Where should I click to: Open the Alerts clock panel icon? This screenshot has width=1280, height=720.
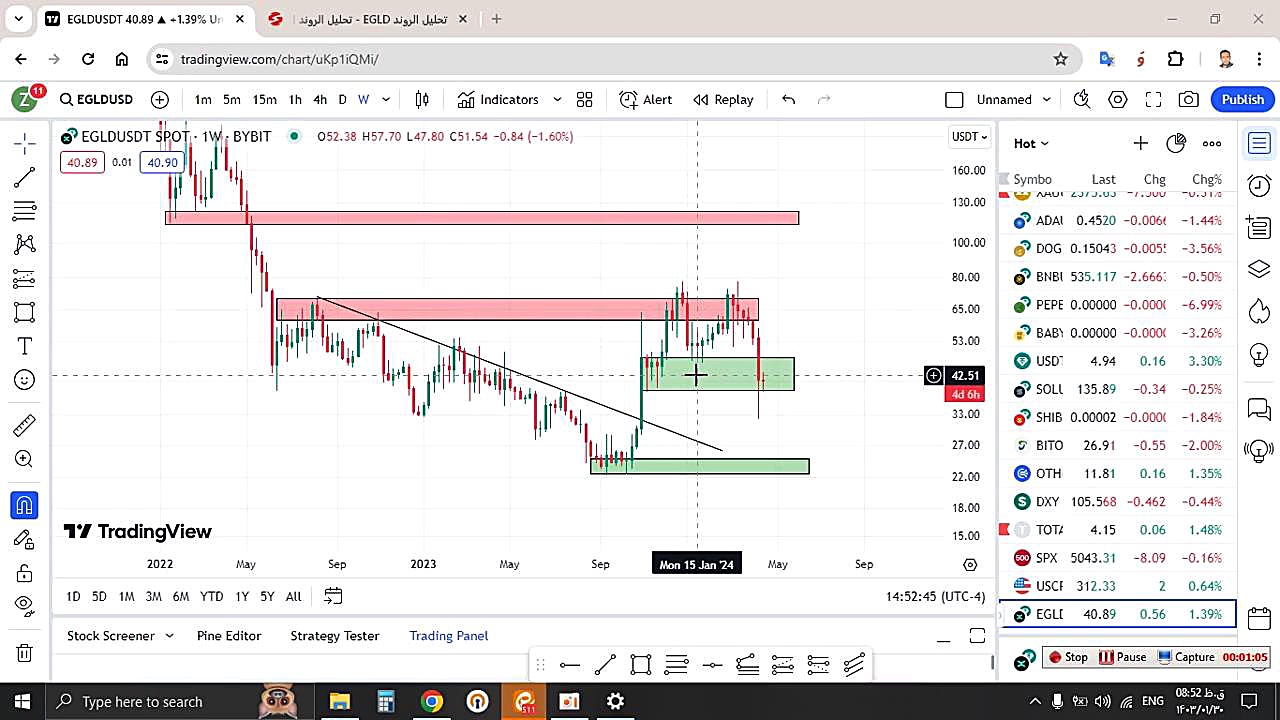(1259, 186)
